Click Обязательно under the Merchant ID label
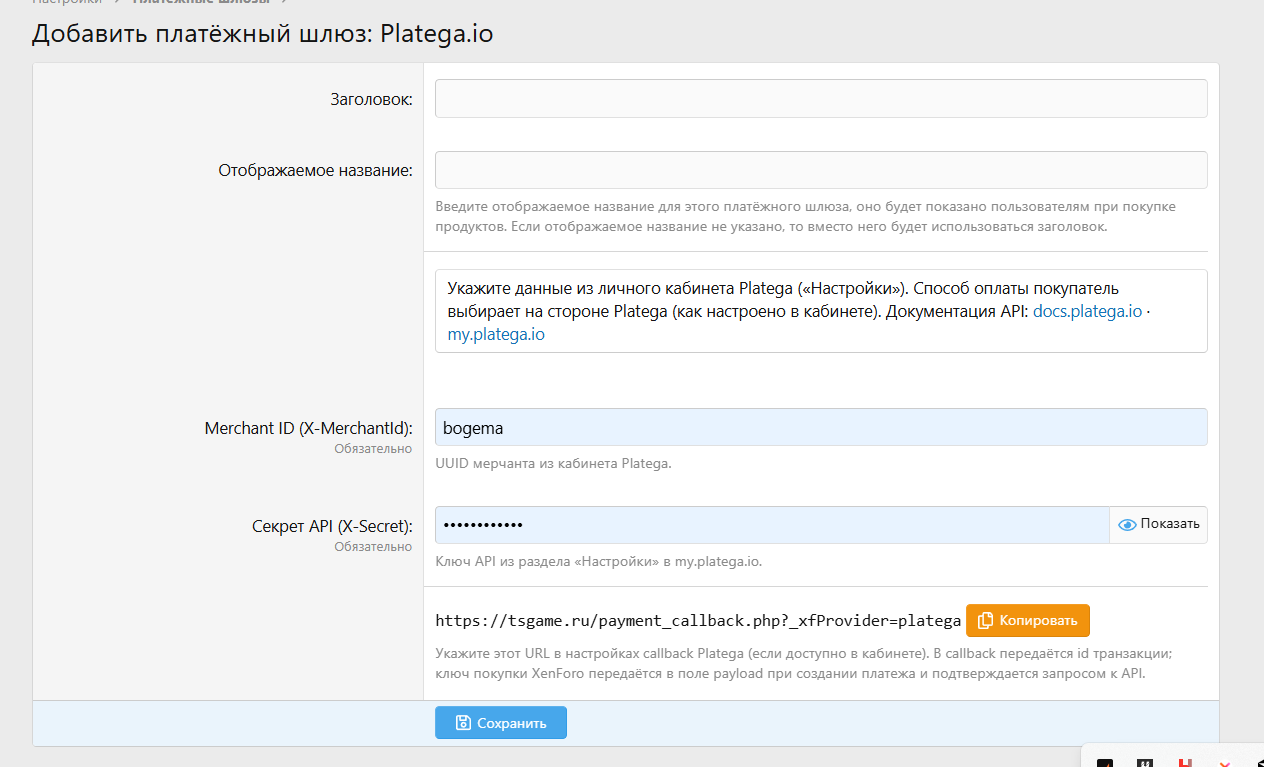The height and width of the screenshot is (767, 1264). tap(373, 449)
